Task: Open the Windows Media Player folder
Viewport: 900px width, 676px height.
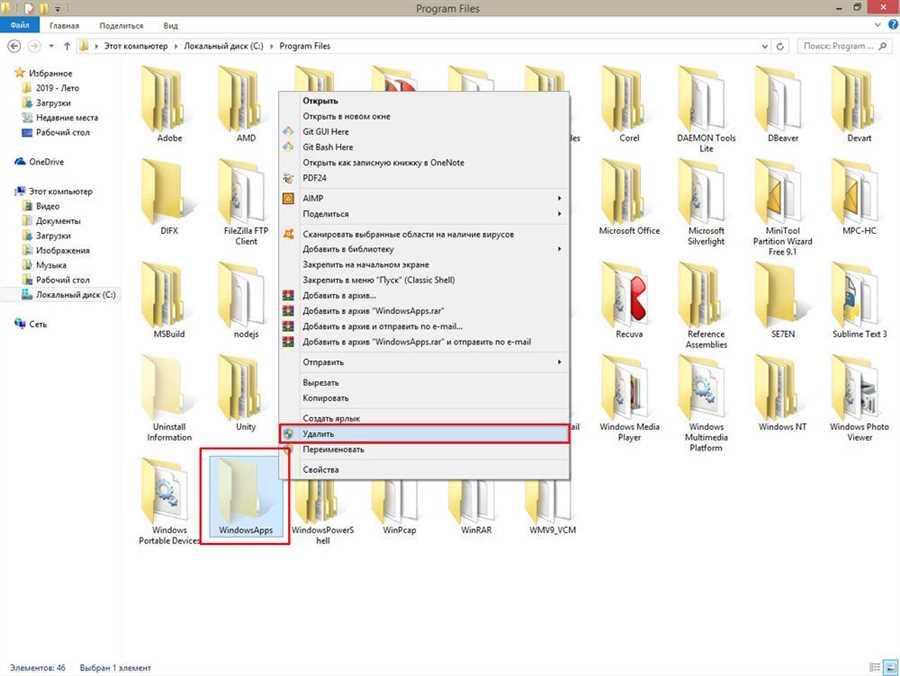Action: [629, 398]
